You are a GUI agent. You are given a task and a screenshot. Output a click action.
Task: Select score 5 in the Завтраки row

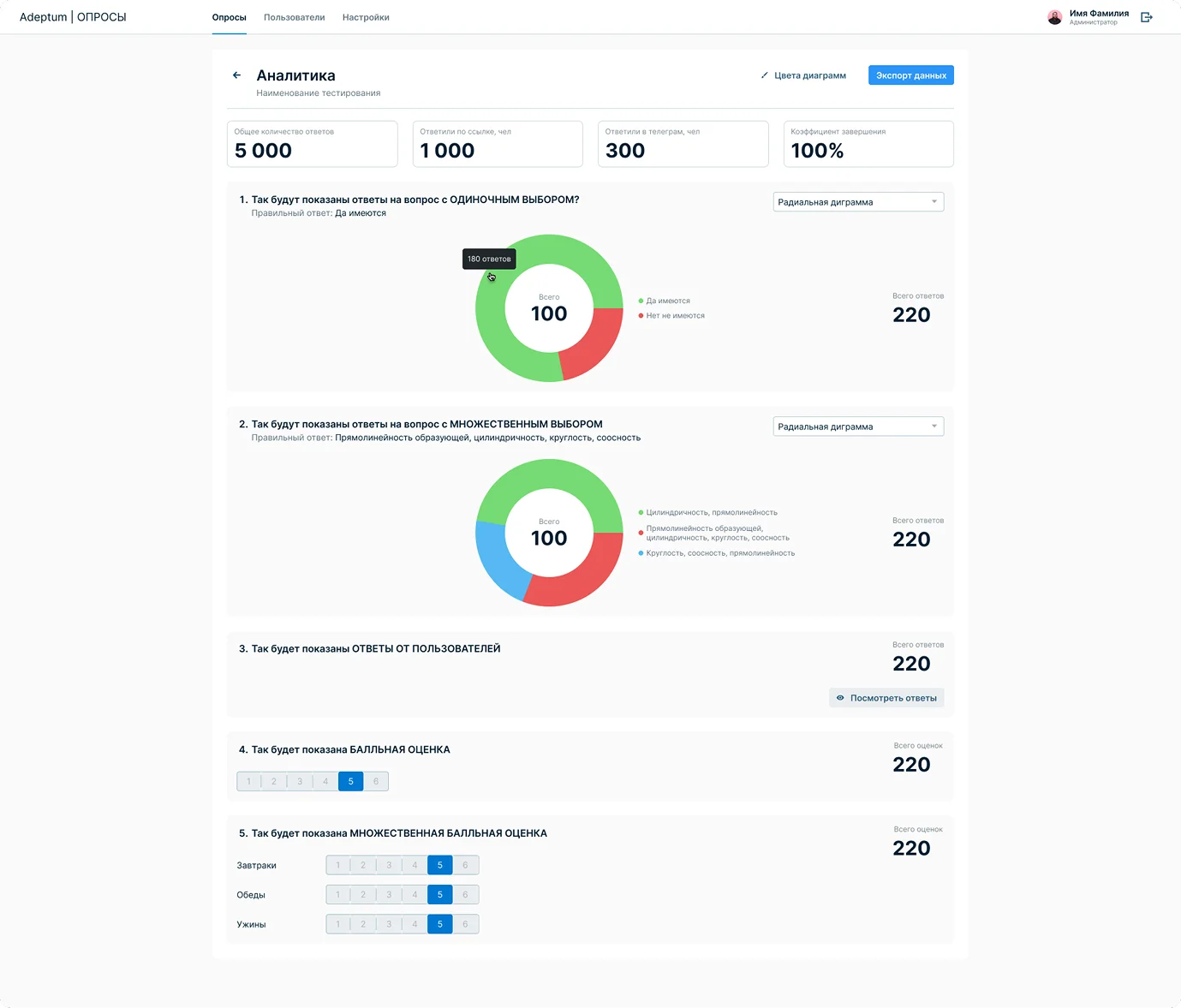pos(440,865)
